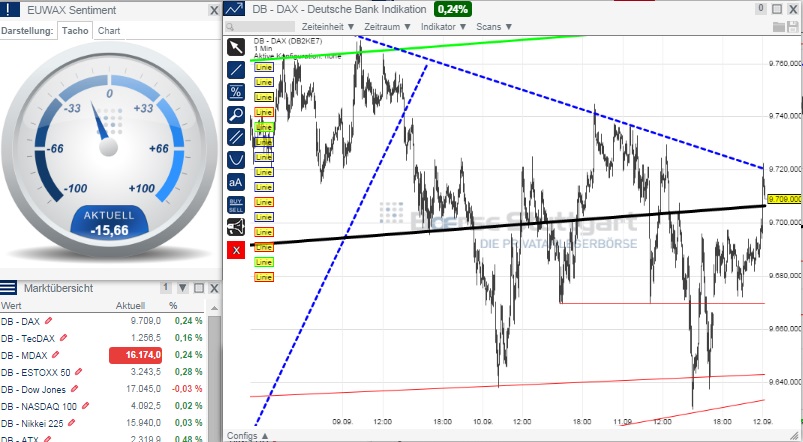Click the green 0,24% badge in chart title
The image size is (803, 442).
click(453, 9)
